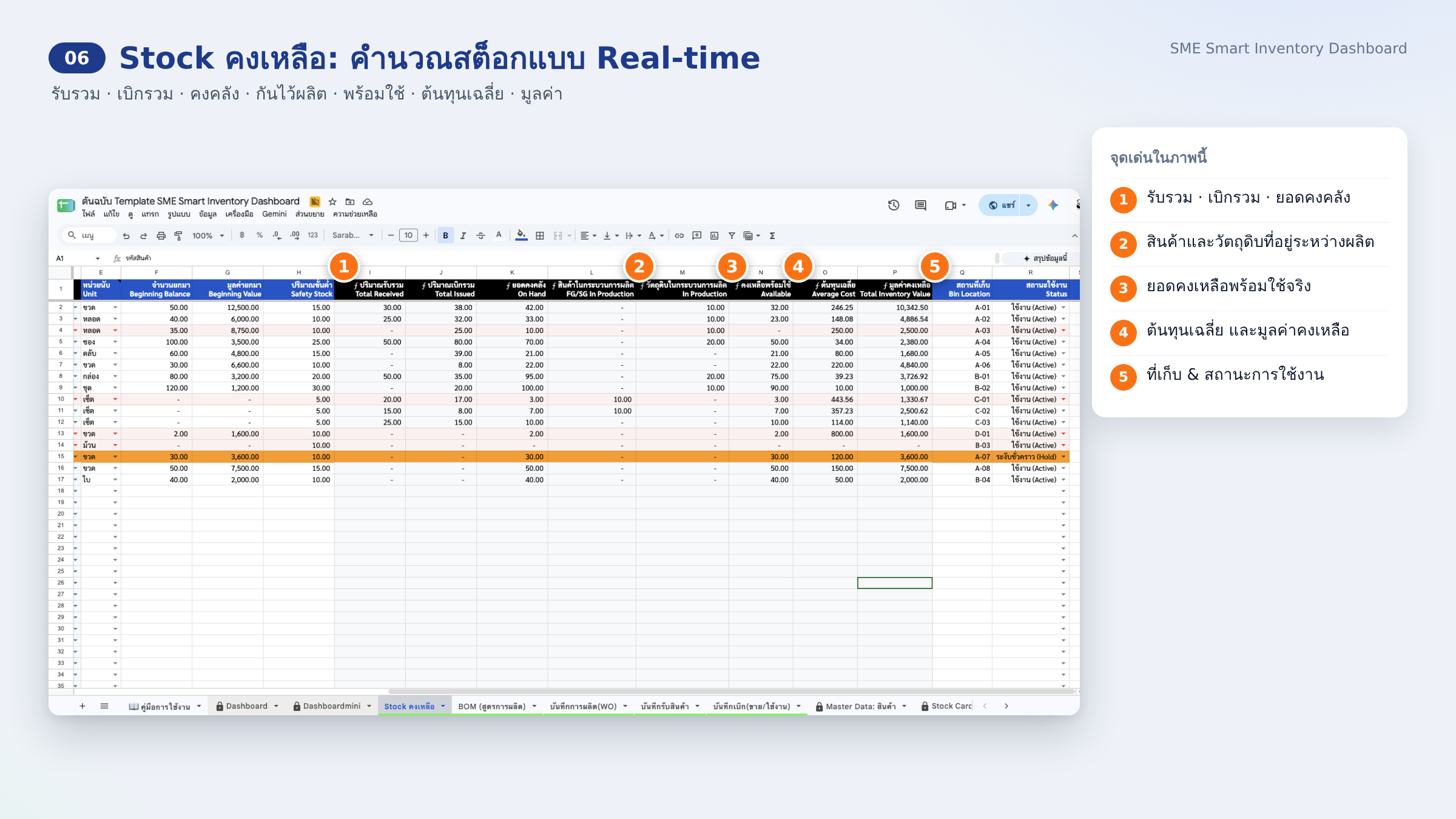
Task: Toggle Bold formatting
Action: pos(445,235)
